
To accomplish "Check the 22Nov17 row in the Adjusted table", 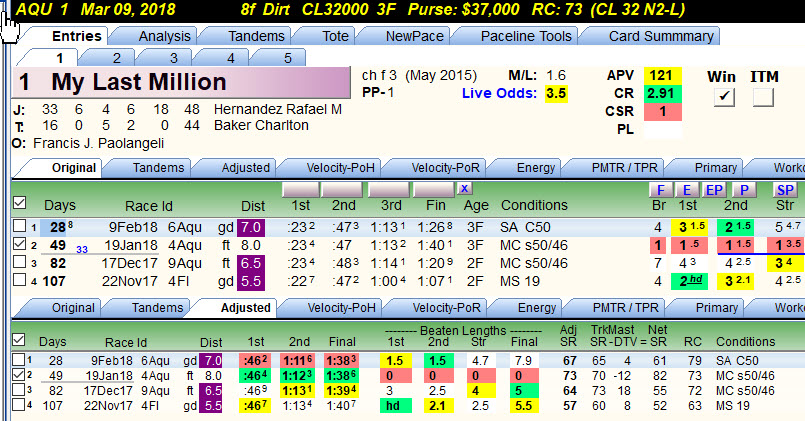I will click(18, 405).
